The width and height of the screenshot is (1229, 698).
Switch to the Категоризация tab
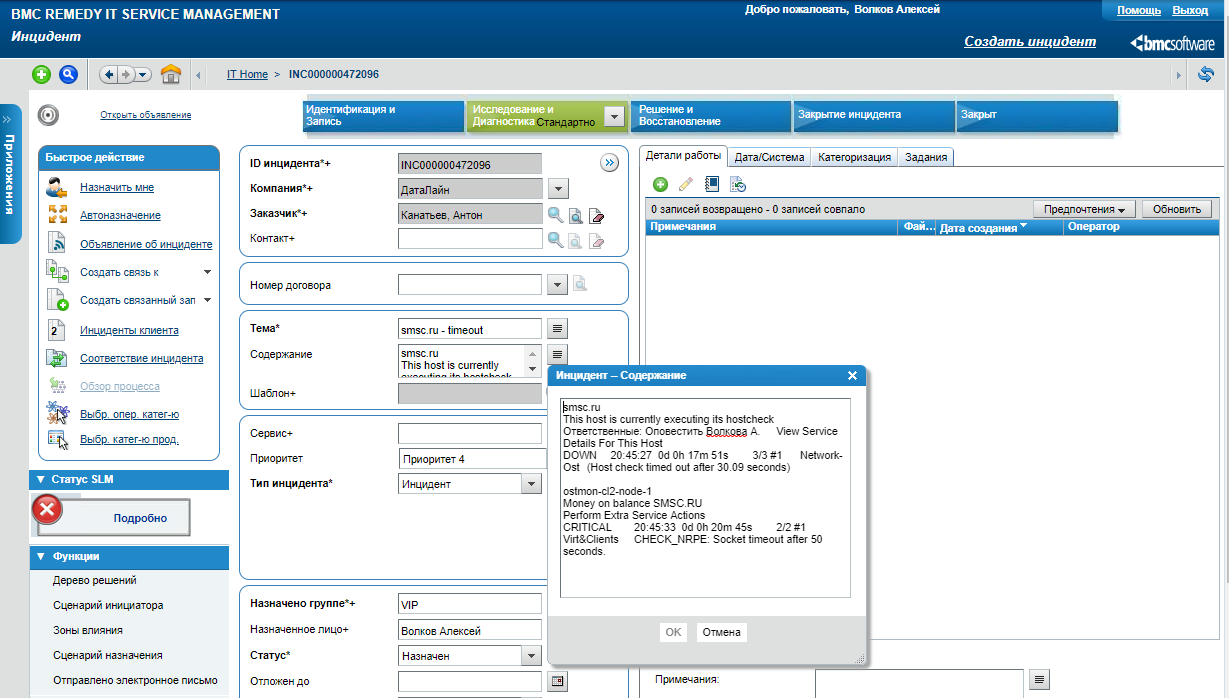(x=854, y=157)
